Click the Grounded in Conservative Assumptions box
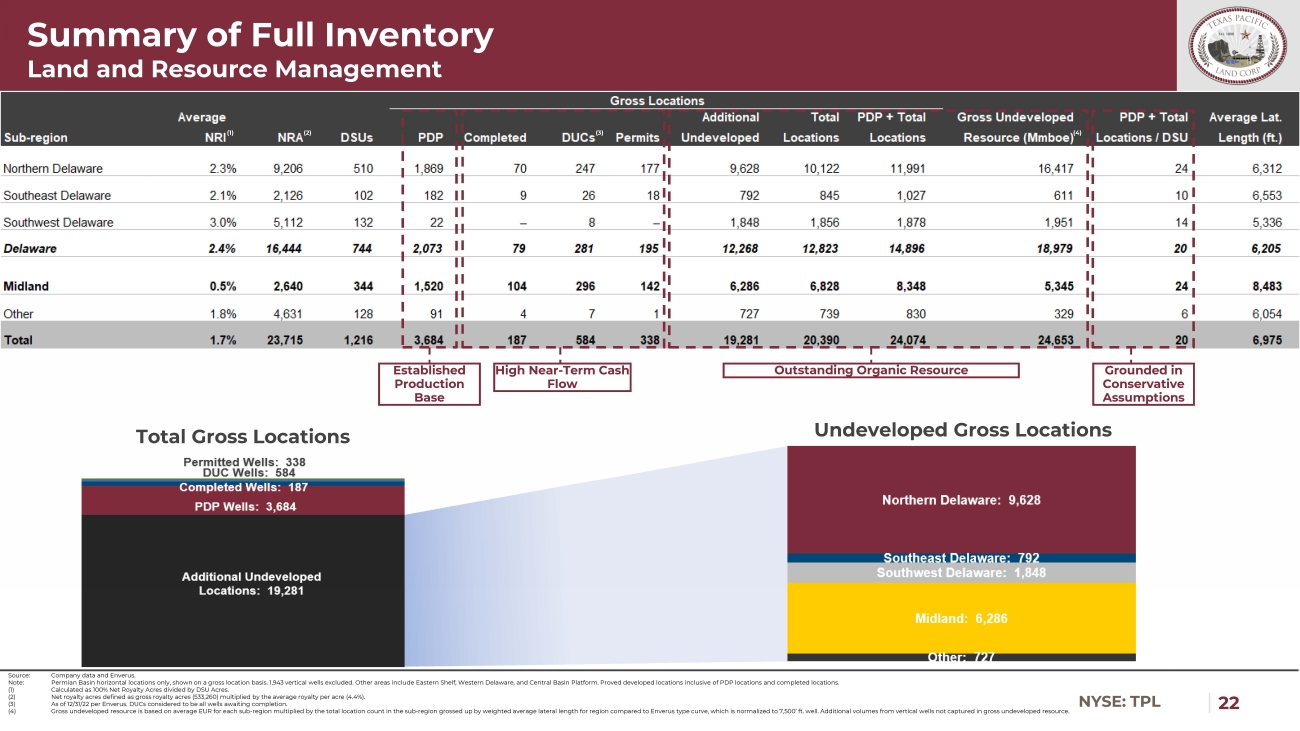Image resolution: width=1300 pixels, height=731 pixels. pyautogui.click(x=1142, y=384)
